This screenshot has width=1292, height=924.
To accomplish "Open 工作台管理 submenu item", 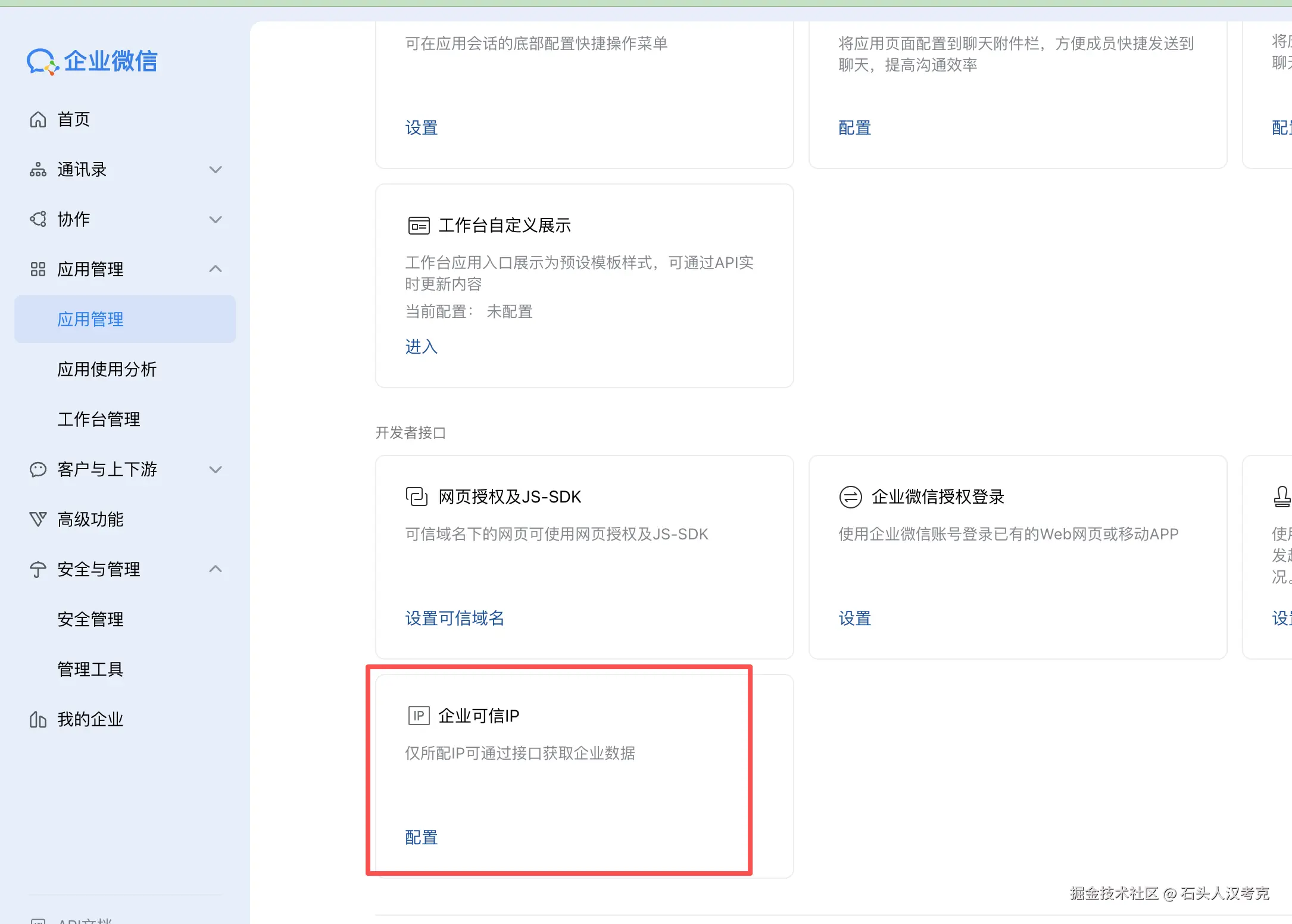I will 99,420.
